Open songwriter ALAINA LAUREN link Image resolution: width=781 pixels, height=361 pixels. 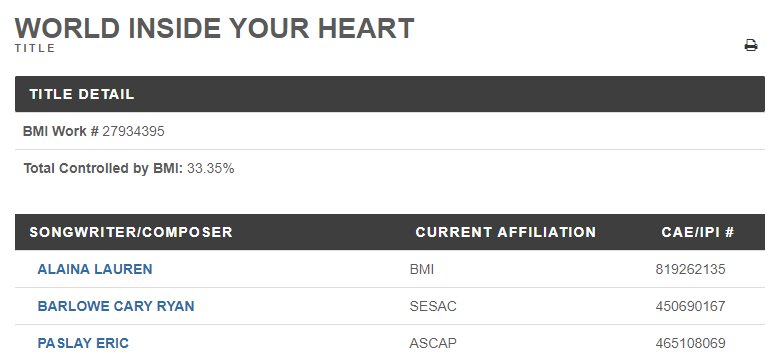pos(95,269)
